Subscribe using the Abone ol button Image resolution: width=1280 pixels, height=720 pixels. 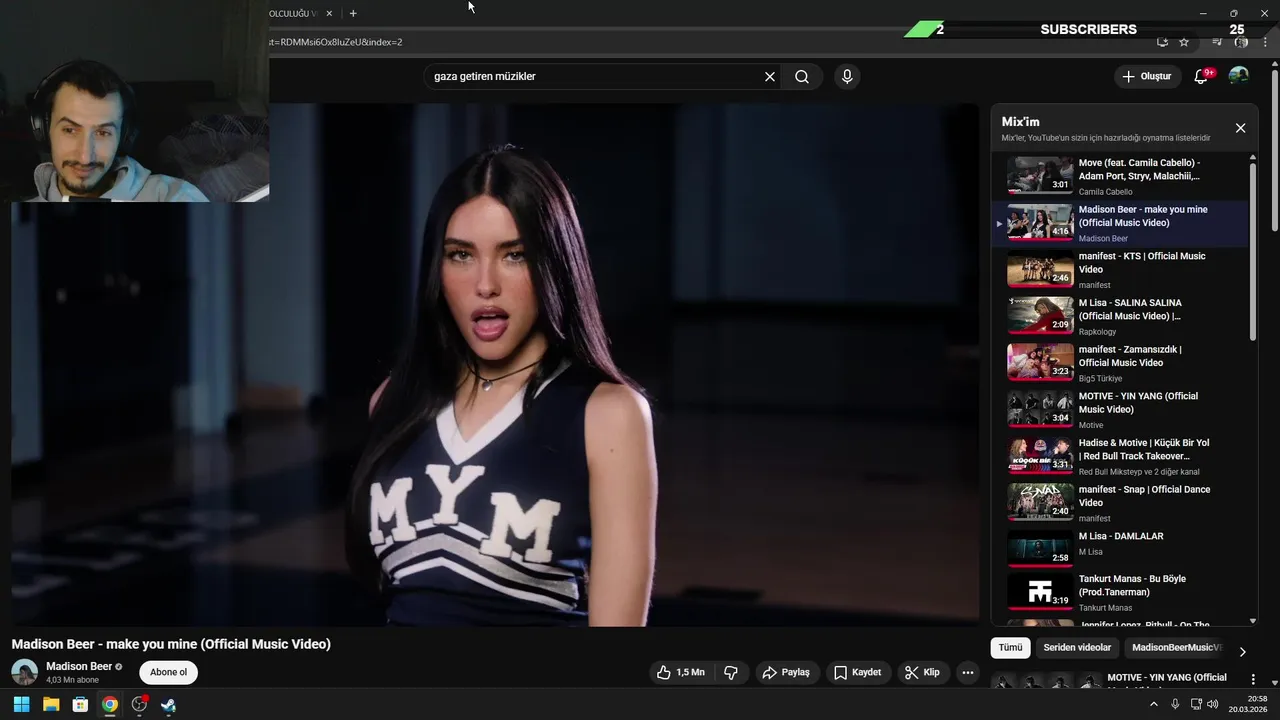point(168,673)
